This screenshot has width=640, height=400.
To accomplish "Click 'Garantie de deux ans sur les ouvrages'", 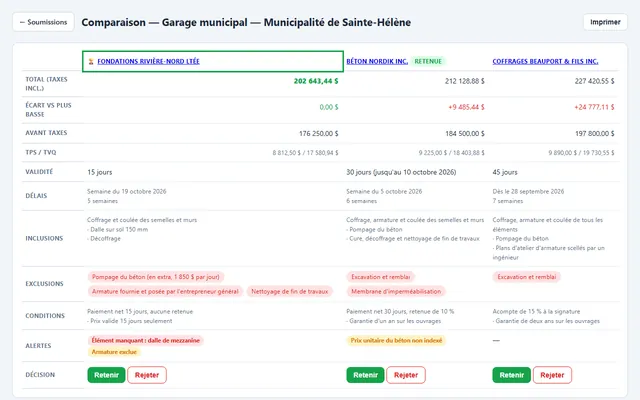I will tap(546, 321).
